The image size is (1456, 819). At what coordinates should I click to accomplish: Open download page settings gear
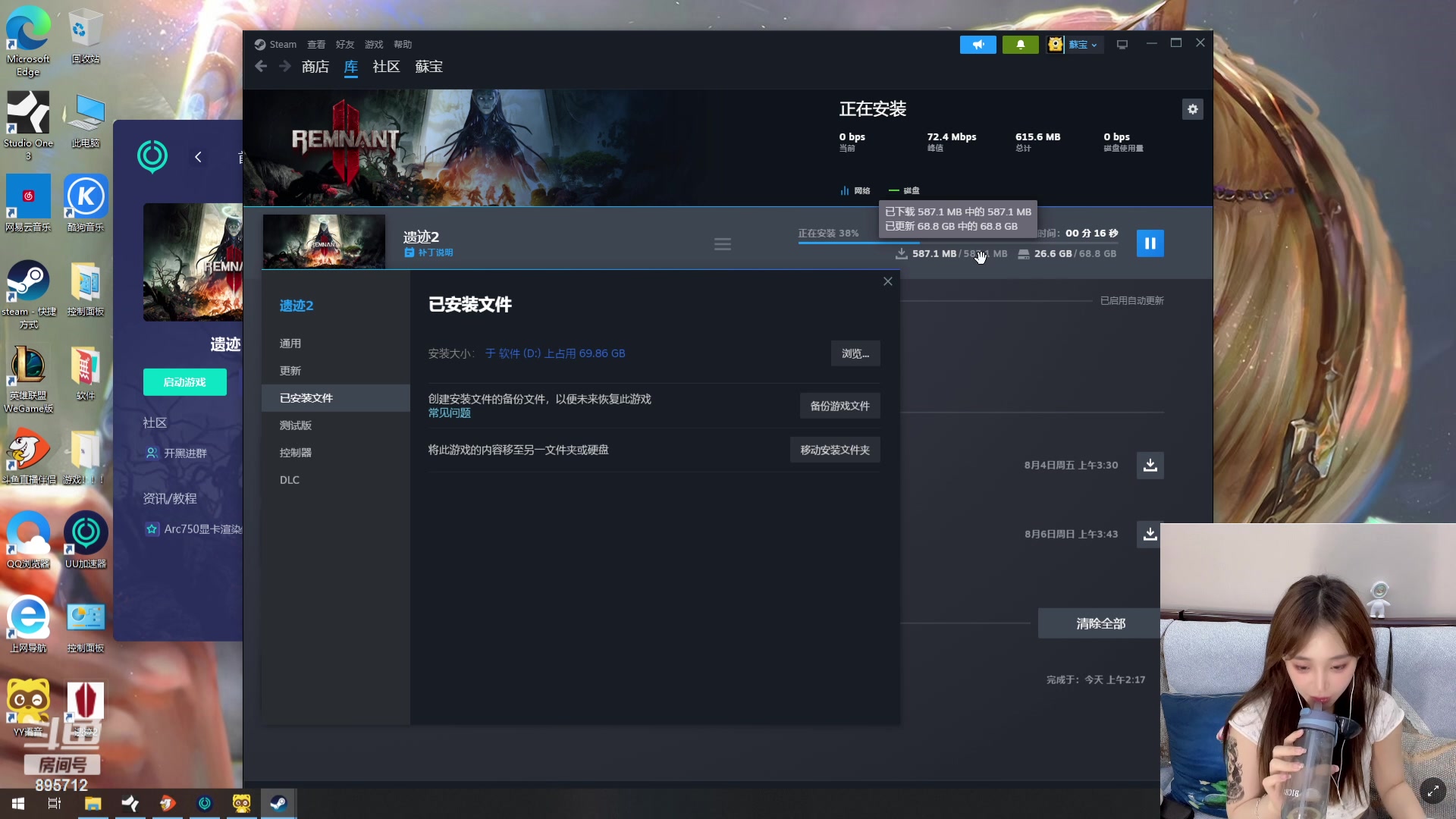(1192, 109)
